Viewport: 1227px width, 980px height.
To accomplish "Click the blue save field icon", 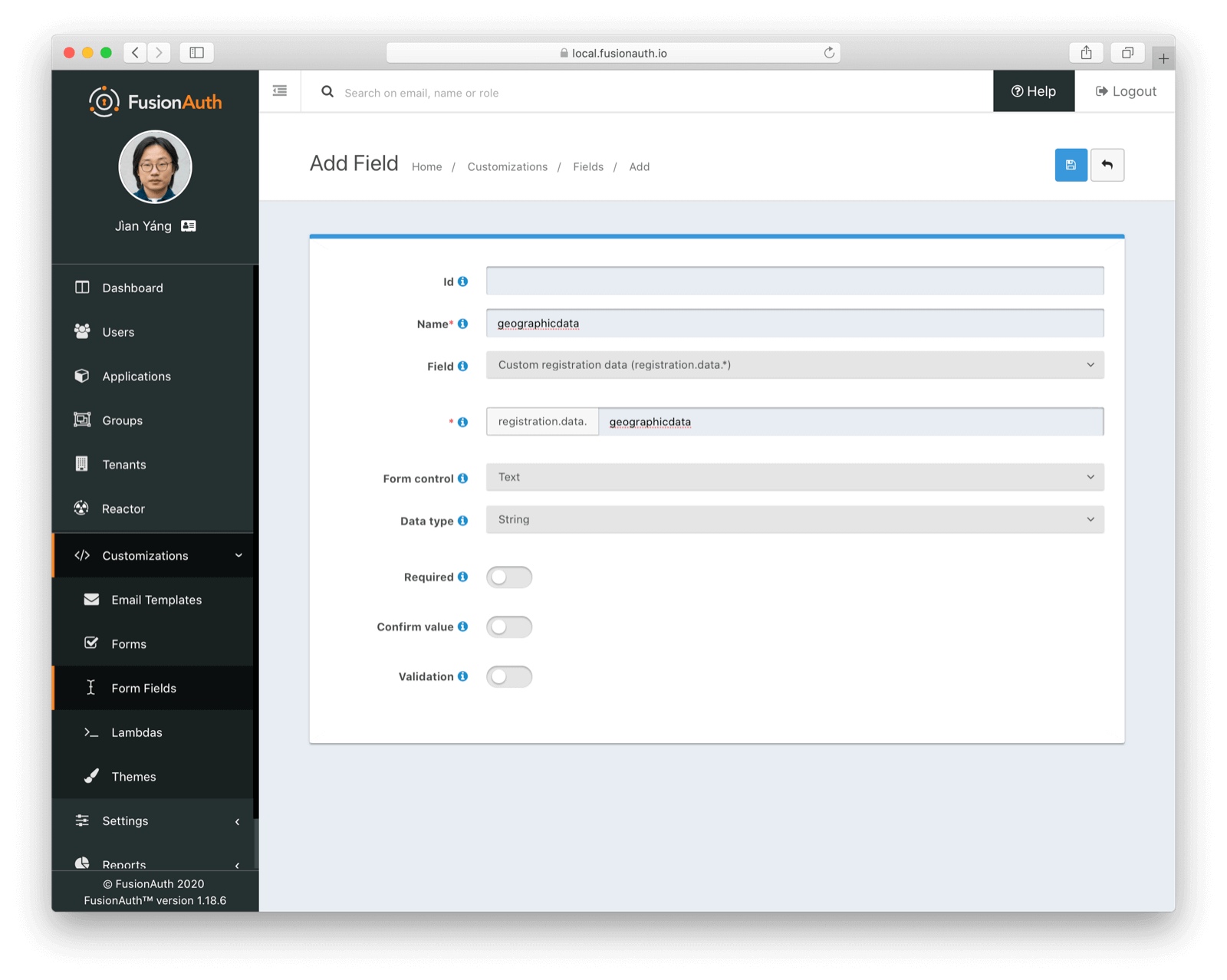I will click(x=1071, y=165).
